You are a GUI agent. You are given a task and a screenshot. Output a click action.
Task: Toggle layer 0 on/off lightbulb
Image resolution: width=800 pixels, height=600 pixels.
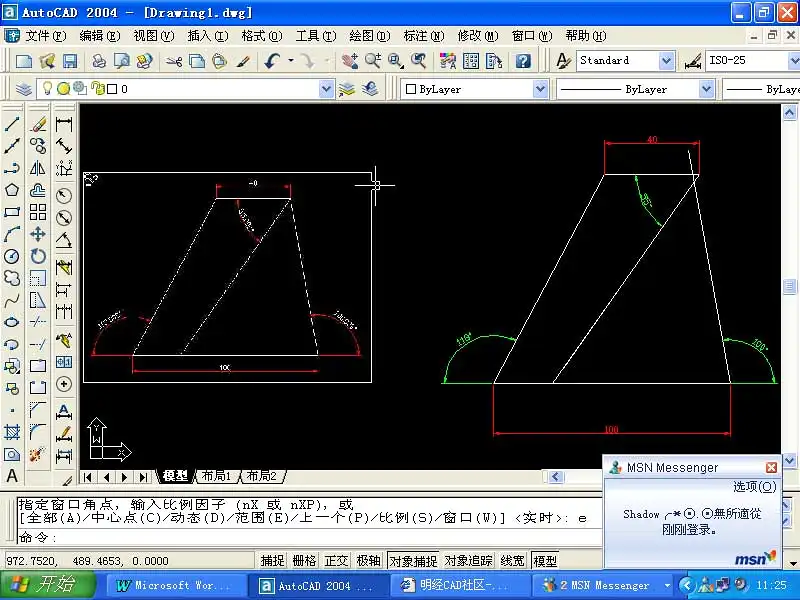(47, 89)
